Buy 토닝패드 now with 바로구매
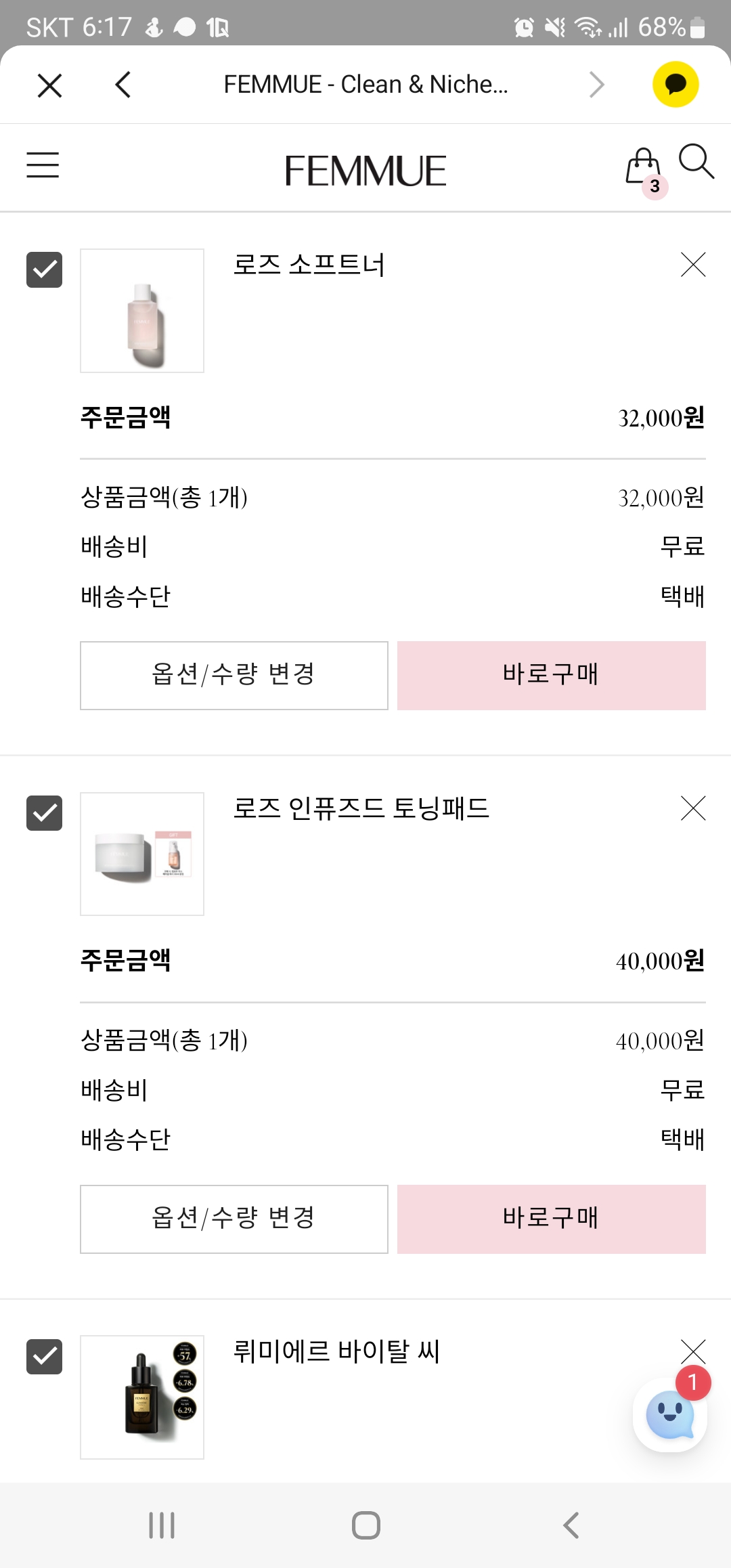The image size is (731, 1568). [x=552, y=1219]
